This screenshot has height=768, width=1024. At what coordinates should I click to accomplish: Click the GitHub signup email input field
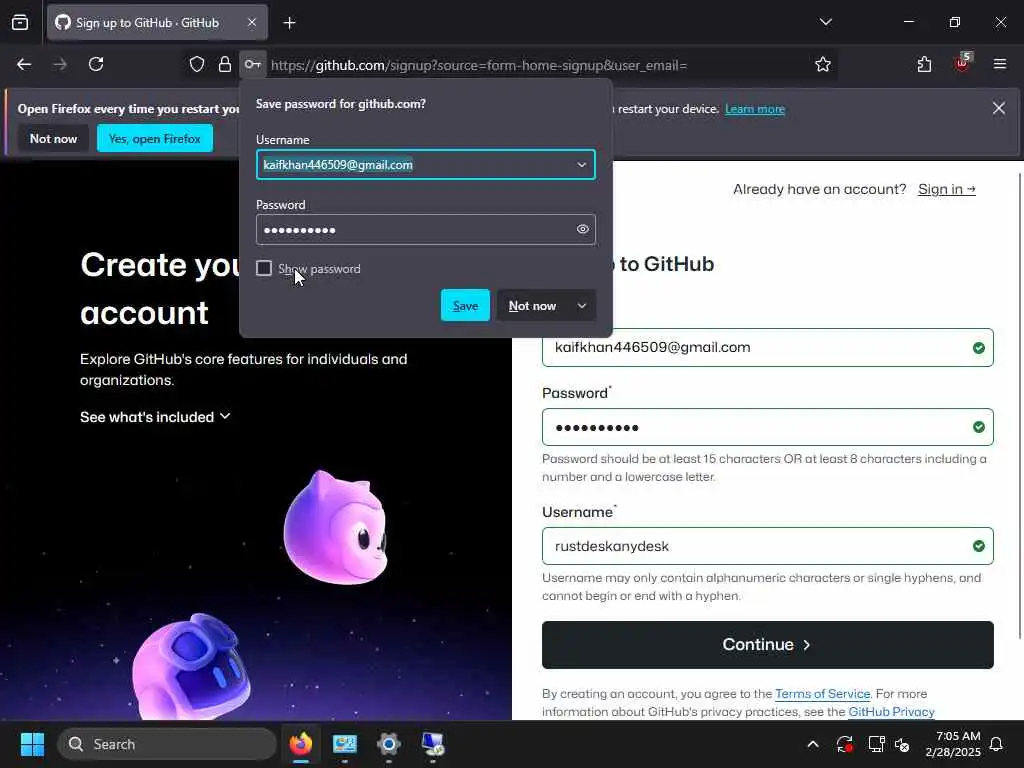click(x=767, y=347)
